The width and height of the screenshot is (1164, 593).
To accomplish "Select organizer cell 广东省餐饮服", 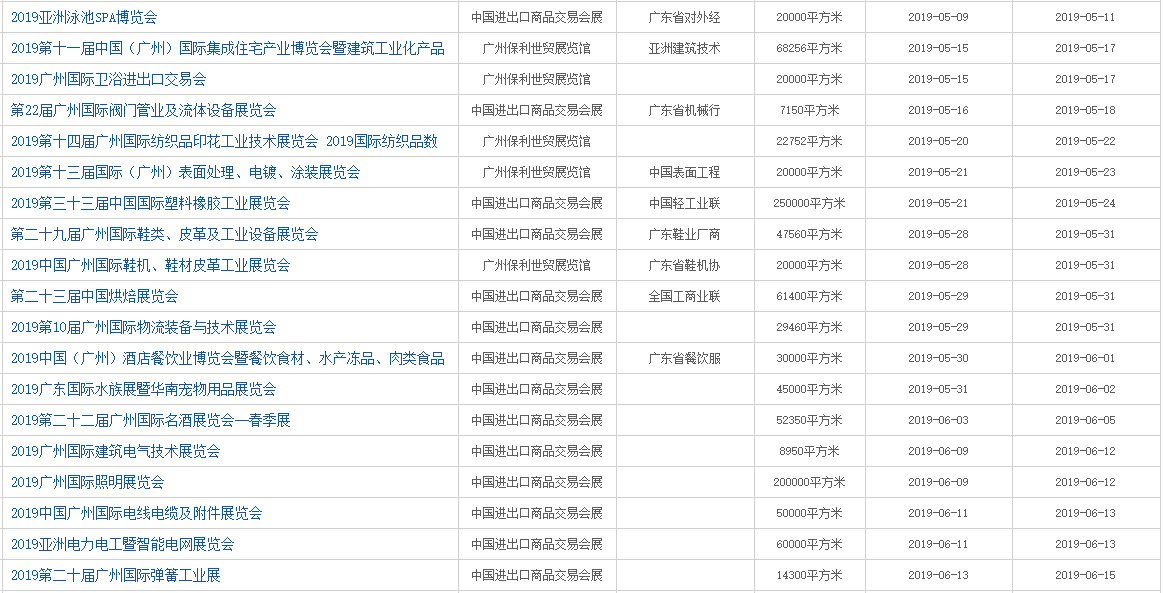I will coord(684,358).
